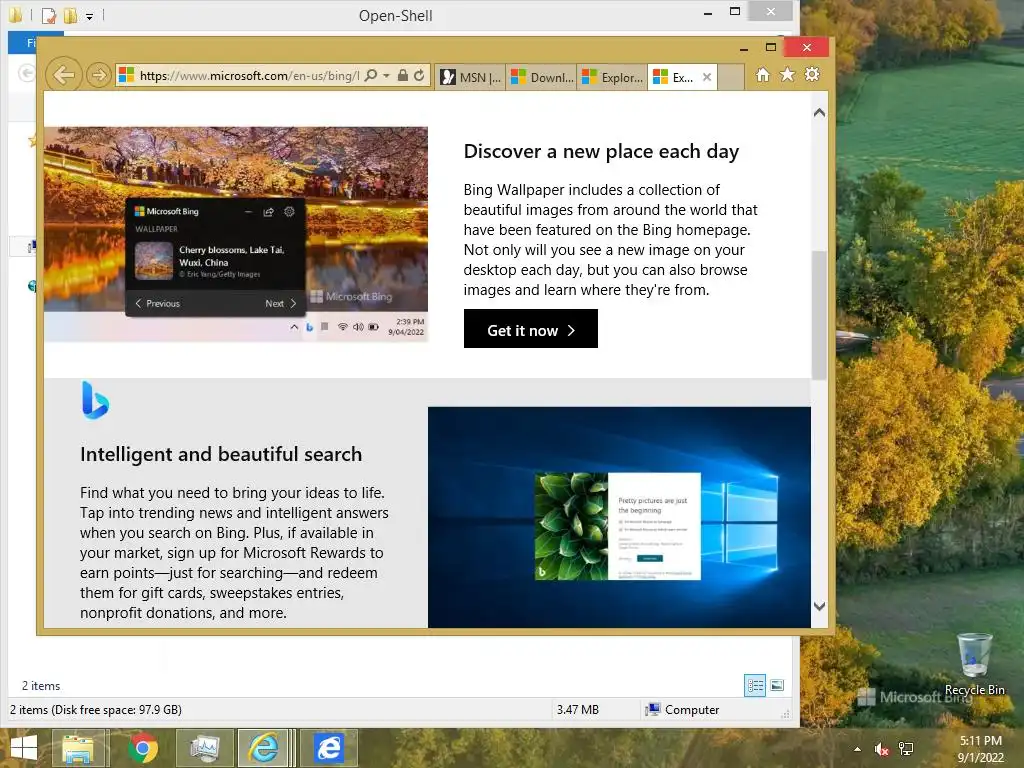
Task: Refresh the page with the reload icon
Action: coord(419,76)
